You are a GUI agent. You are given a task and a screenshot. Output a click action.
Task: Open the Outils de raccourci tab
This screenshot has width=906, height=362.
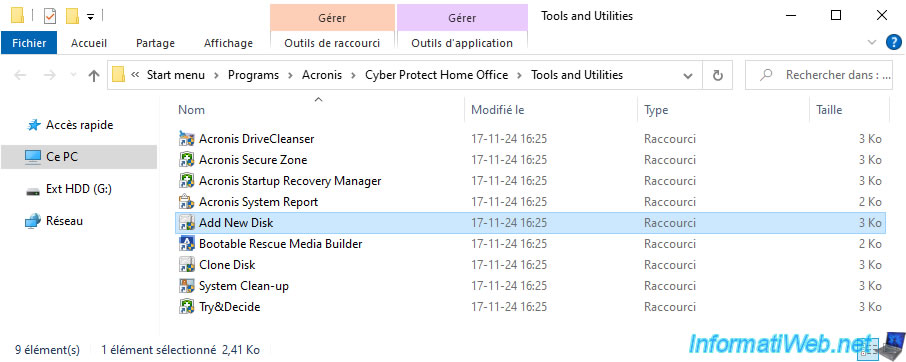tap(332, 43)
